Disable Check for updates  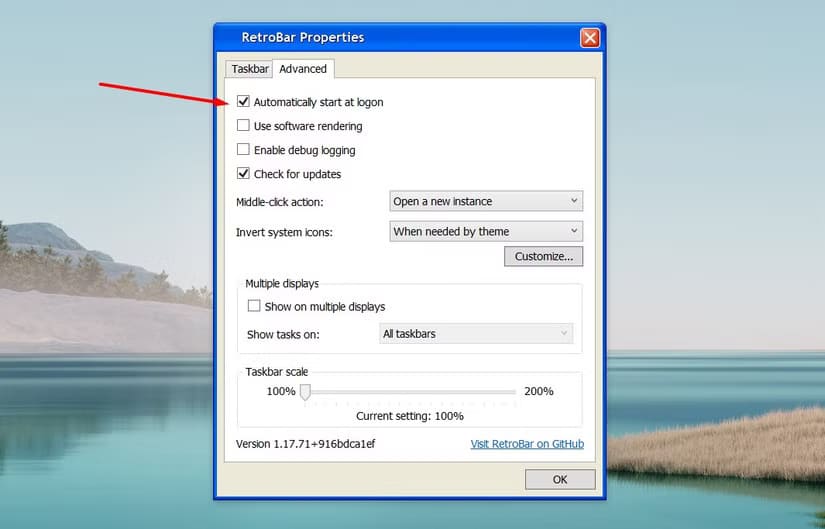243,173
